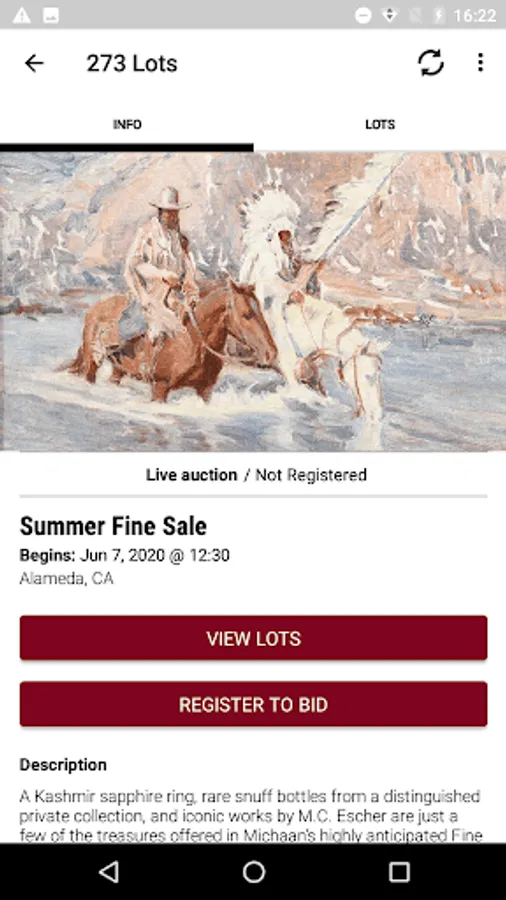The width and height of the screenshot is (506, 900).
Task: Click the VIEW LOTS button
Action: 254,638
